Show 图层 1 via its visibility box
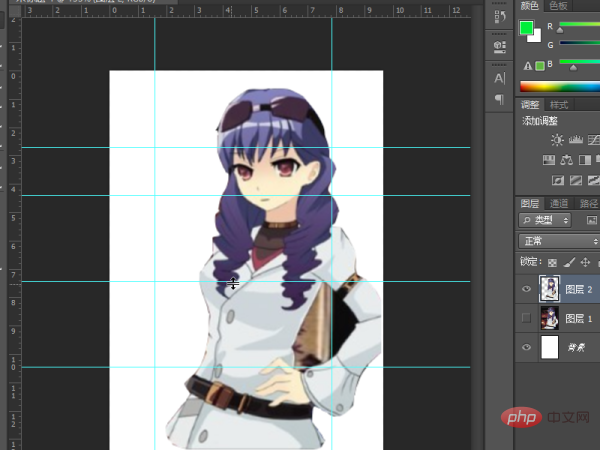This screenshot has width=600, height=450. click(x=527, y=318)
